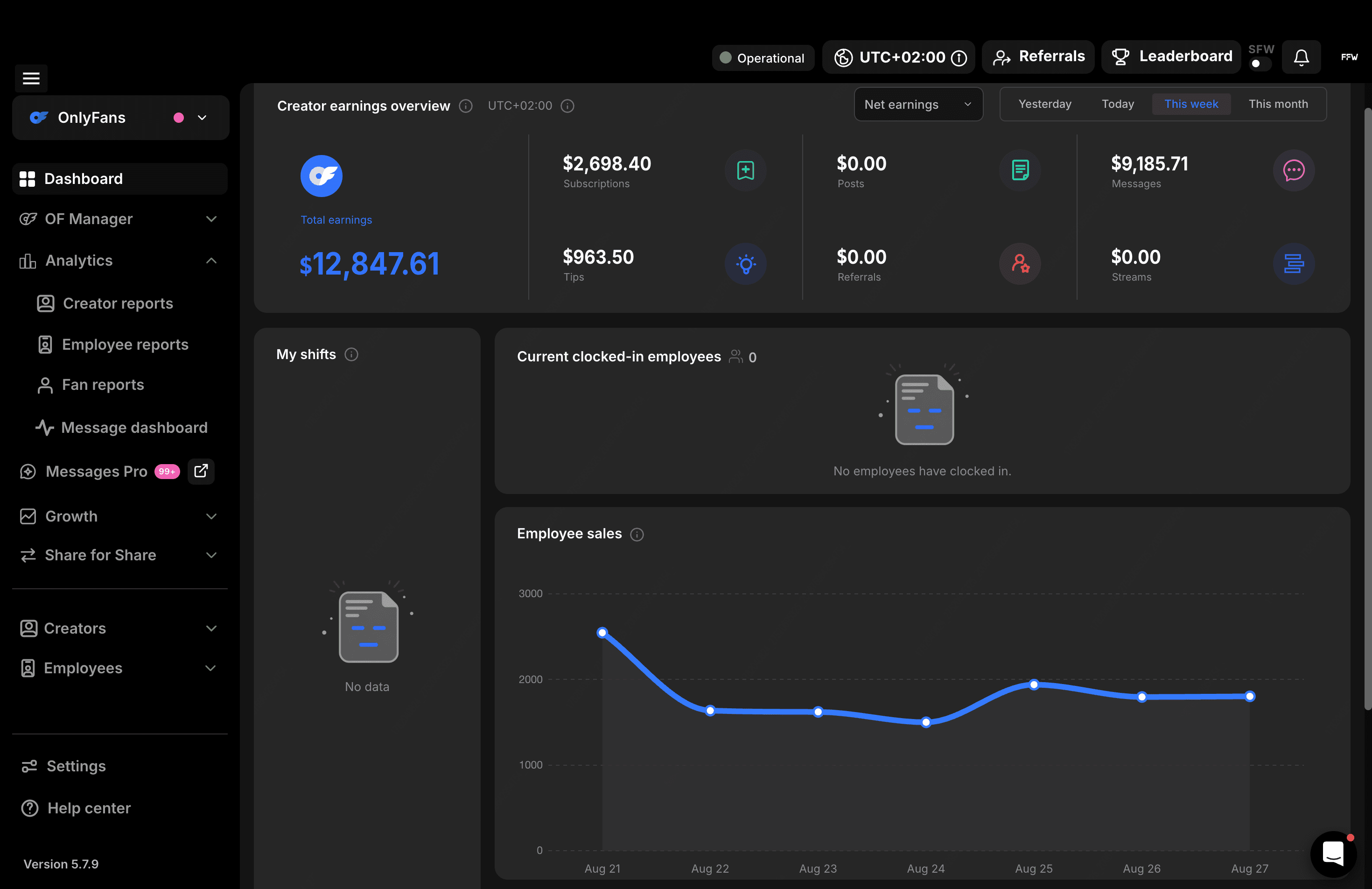Select the Today time range
Viewport: 1372px width, 889px height.
point(1117,104)
